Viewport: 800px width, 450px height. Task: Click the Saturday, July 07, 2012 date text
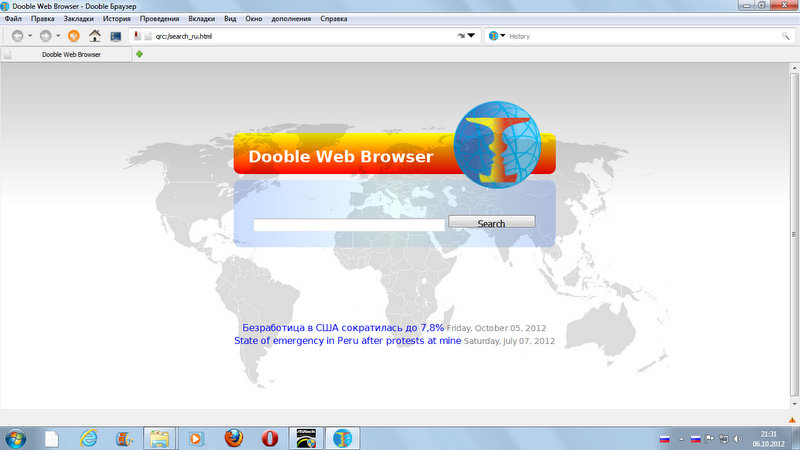[x=509, y=341]
